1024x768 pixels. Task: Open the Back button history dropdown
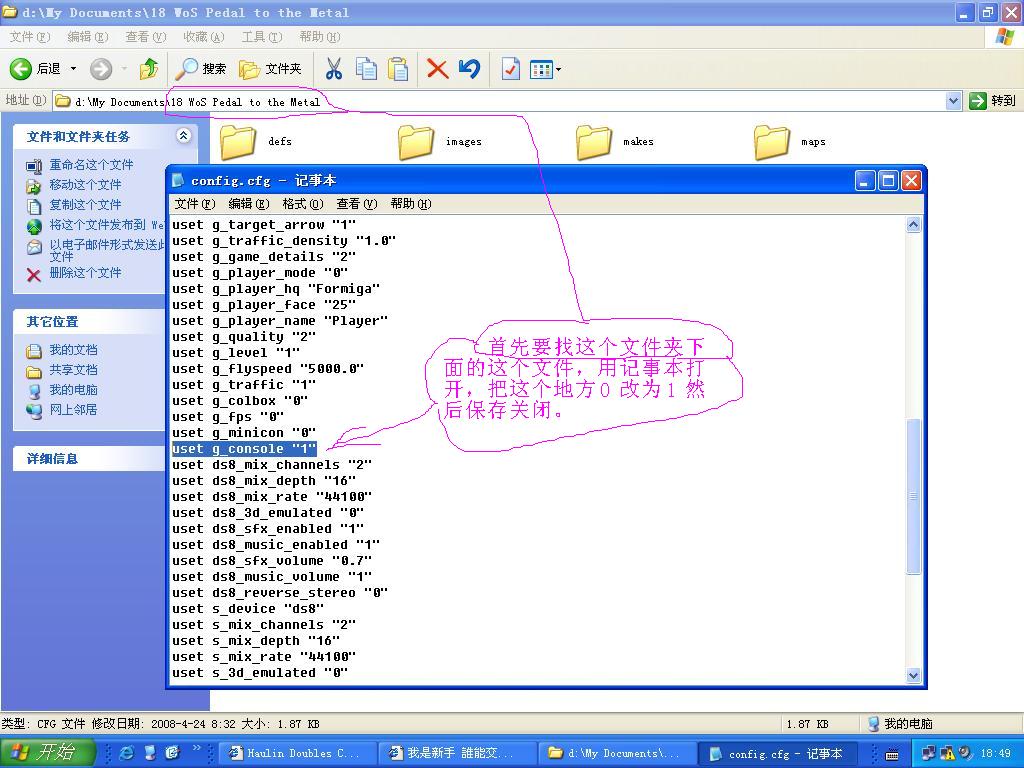[x=73, y=69]
